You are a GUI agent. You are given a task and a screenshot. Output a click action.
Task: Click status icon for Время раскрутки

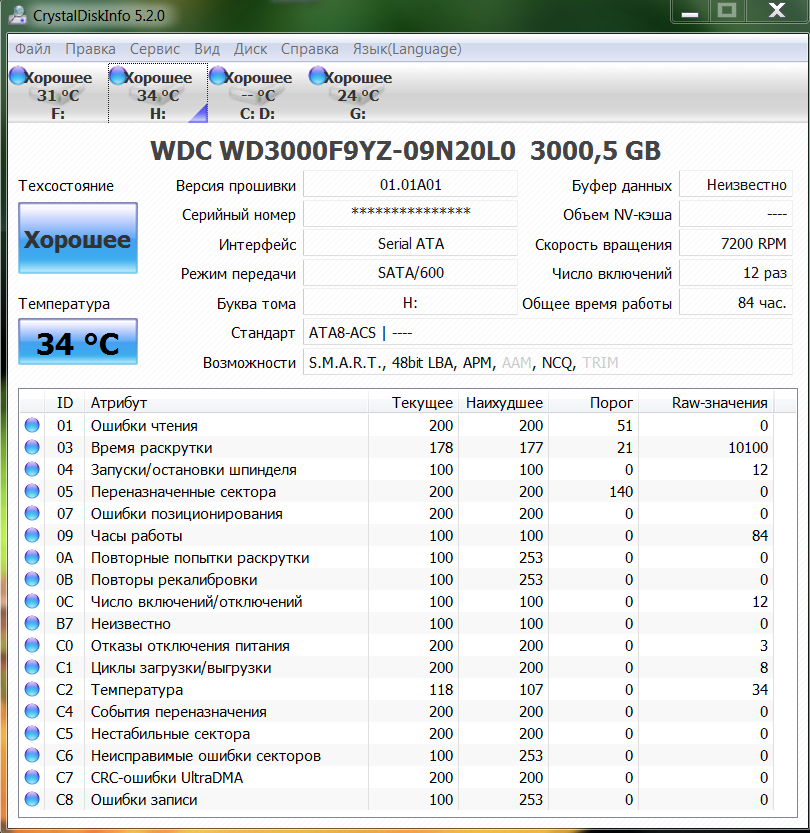click(32, 447)
